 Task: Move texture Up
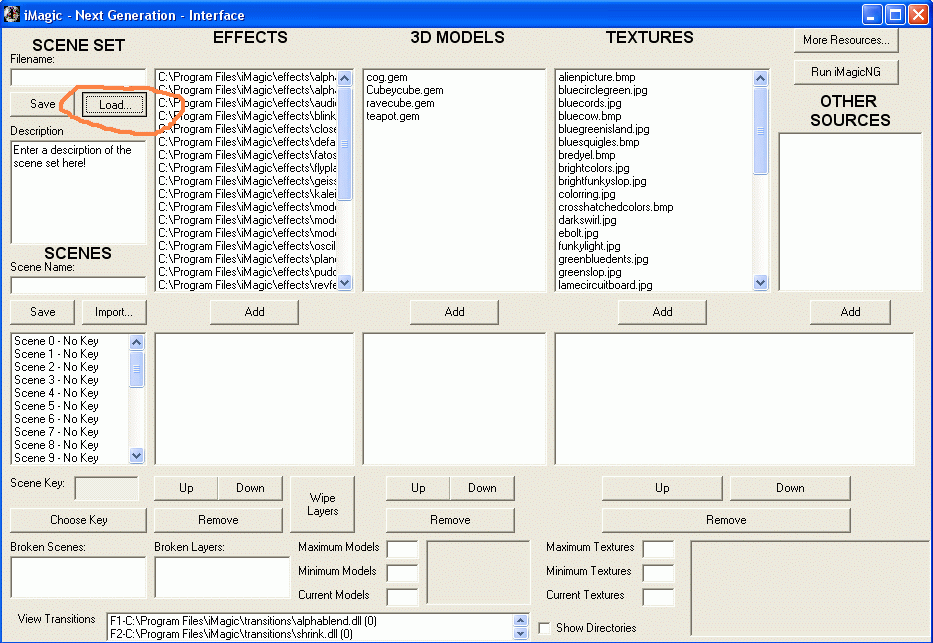(662, 488)
